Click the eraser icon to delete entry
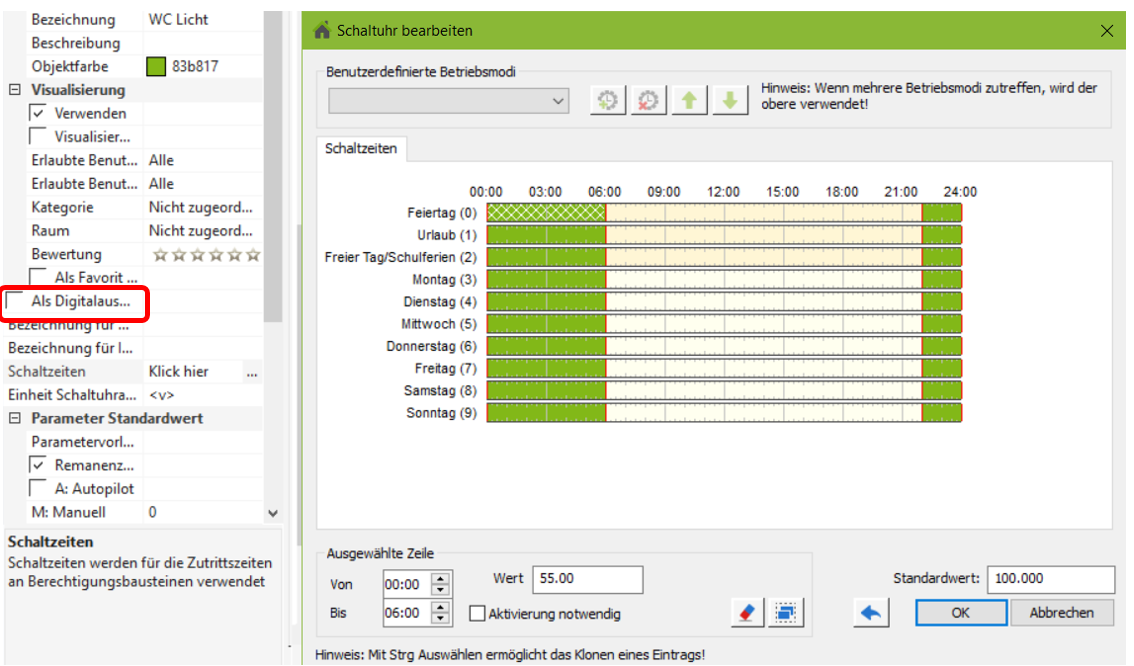Viewport: 1134px width, 666px height. coord(746,613)
